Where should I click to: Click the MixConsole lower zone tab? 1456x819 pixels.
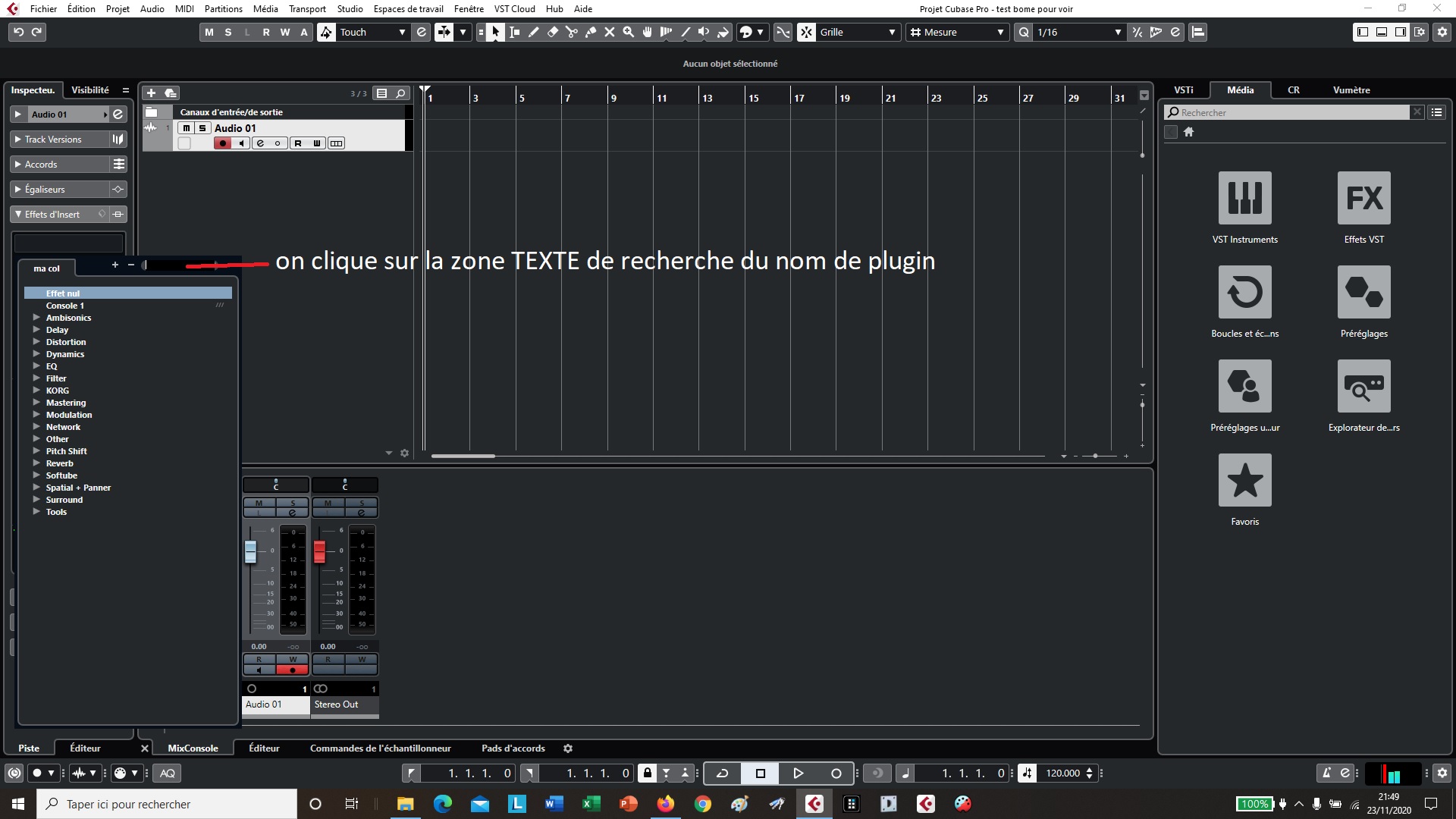[x=193, y=748]
